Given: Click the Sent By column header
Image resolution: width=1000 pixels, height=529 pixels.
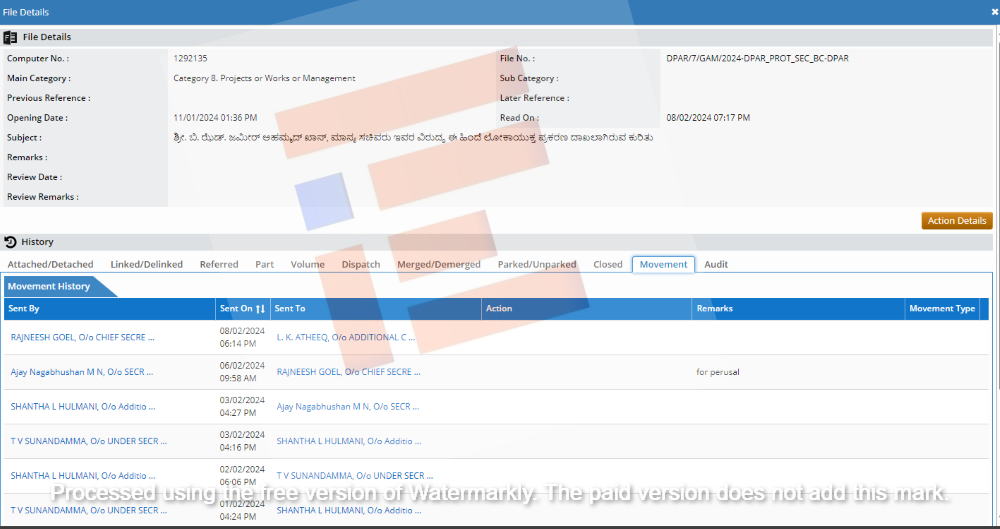Looking at the screenshot, I should pos(24,309).
